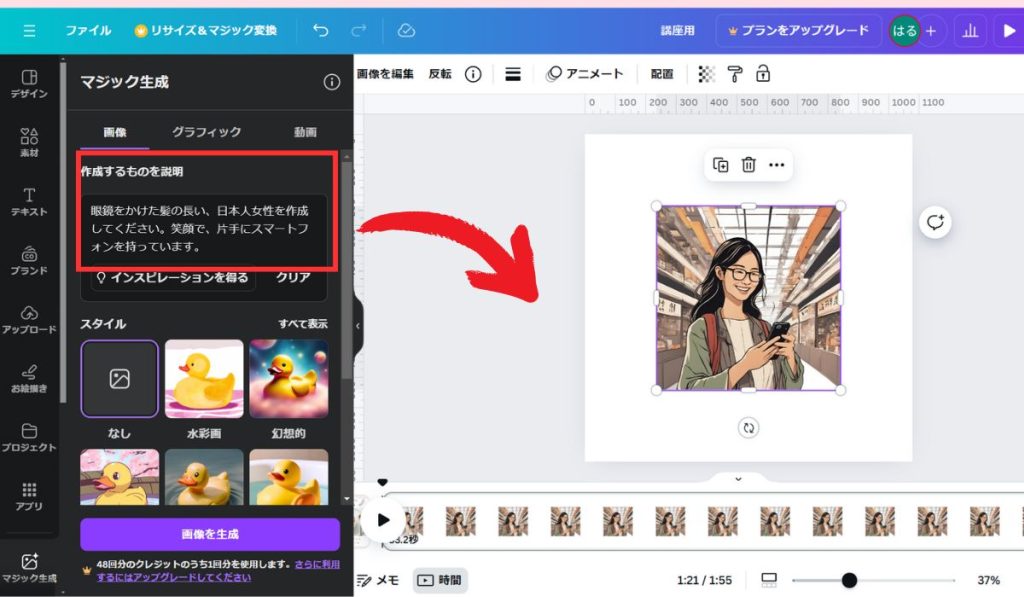
Task: Toggle the 時間 duration view
Action: 440,580
